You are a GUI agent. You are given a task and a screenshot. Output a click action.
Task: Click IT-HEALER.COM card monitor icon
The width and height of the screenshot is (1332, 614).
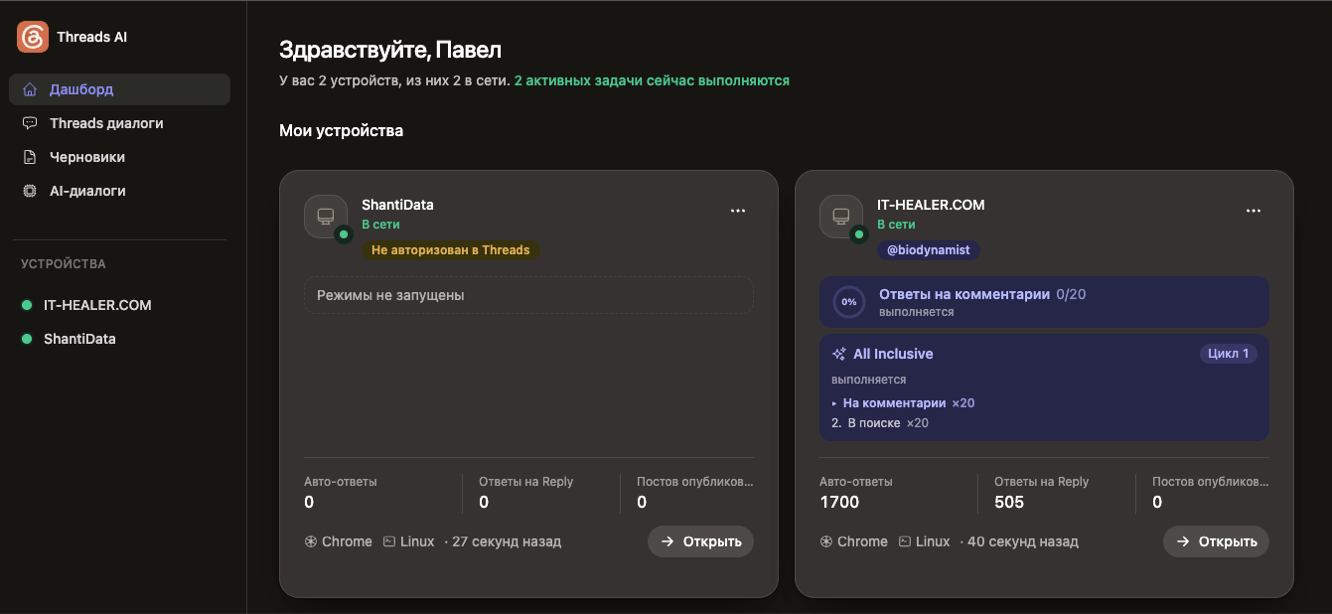pyautogui.click(x=841, y=216)
